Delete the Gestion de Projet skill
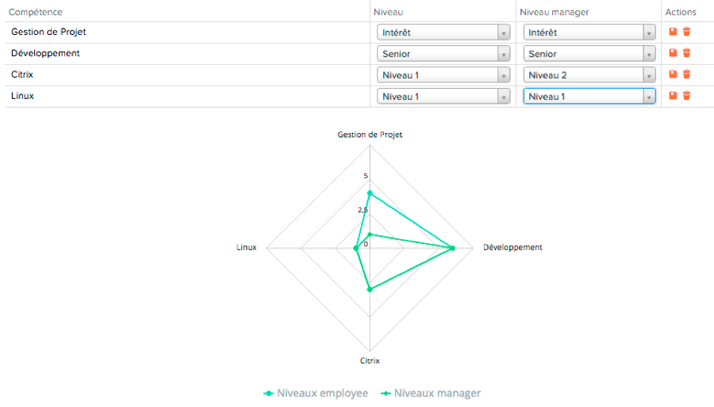This screenshot has height=407, width=714. [x=687, y=31]
